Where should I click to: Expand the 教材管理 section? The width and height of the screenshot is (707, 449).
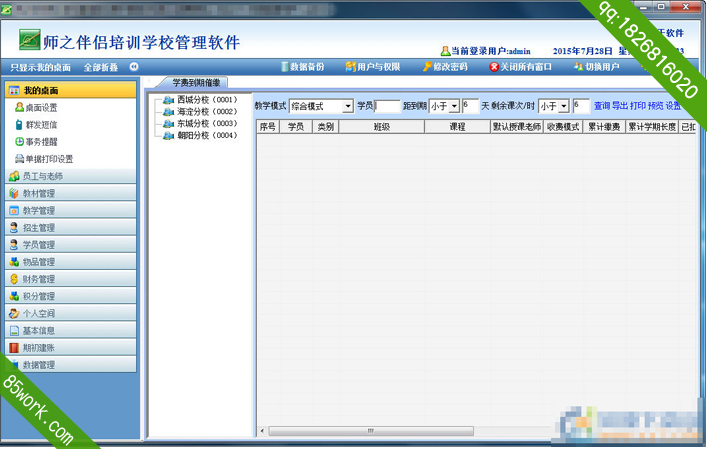[71, 193]
